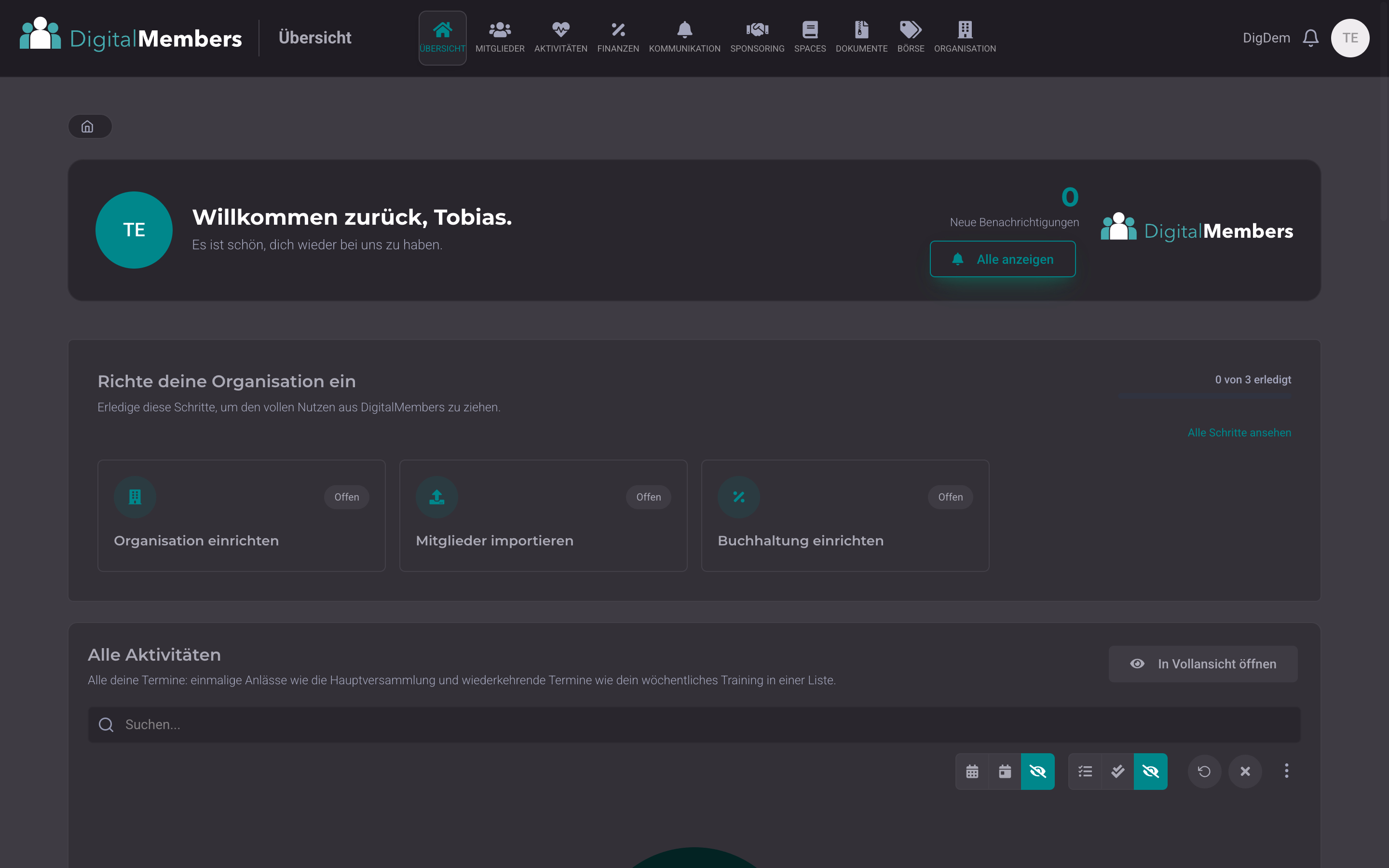Open the Mitglieder importieren step card
The width and height of the screenshot is (1389, 868).
point(543,515)
